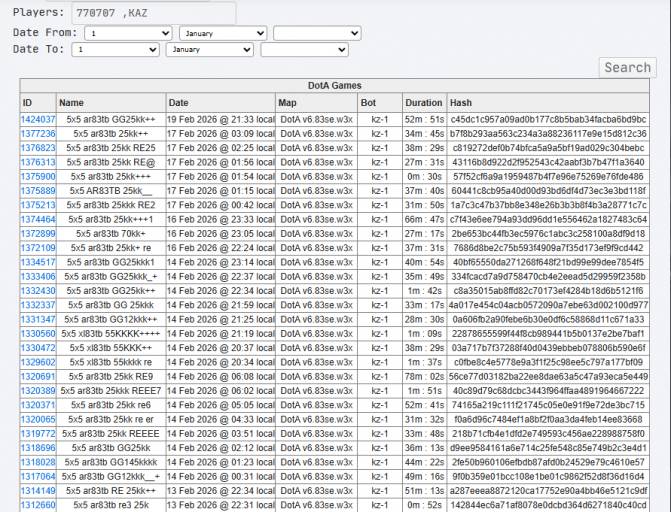
Task: Open game ID 1376313 link
Action: 38,162
